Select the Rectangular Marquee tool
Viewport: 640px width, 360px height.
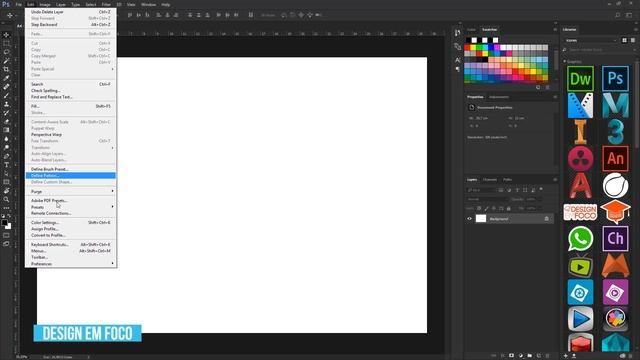6,43
